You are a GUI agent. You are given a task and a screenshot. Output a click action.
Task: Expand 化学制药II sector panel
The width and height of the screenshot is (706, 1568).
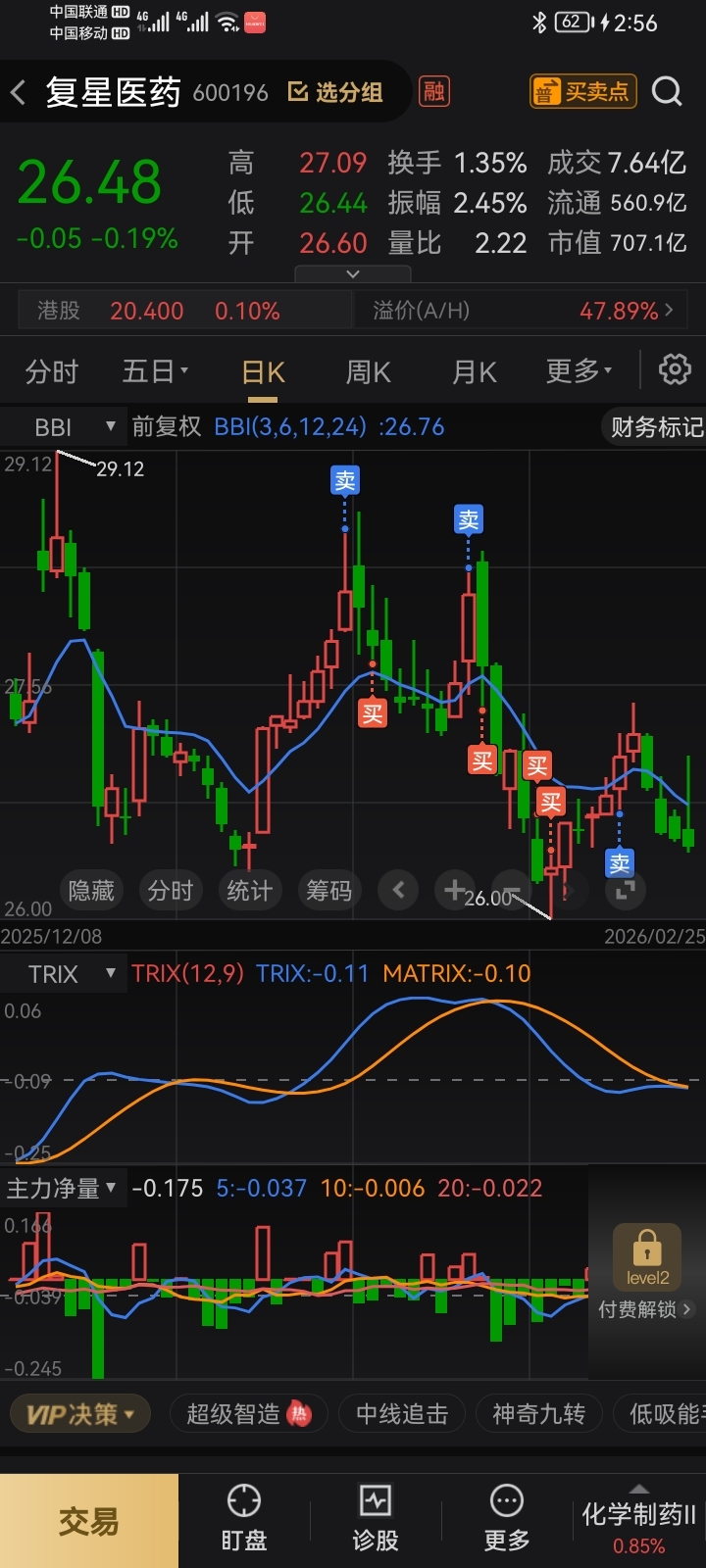638,1521
